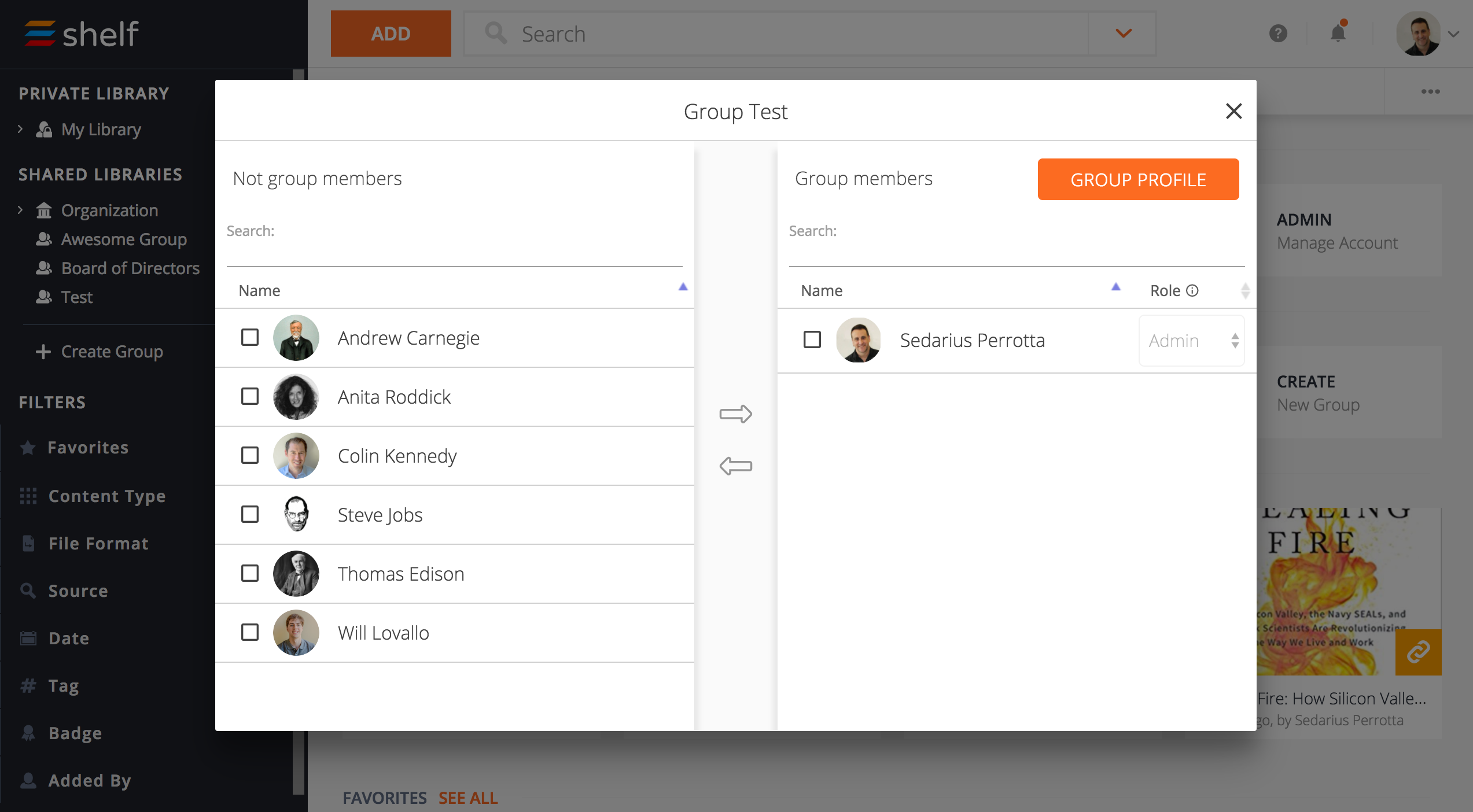Select Steve Jobs checkbox
The width and height of the screenshot is (1473, 812).
[250, 514]
